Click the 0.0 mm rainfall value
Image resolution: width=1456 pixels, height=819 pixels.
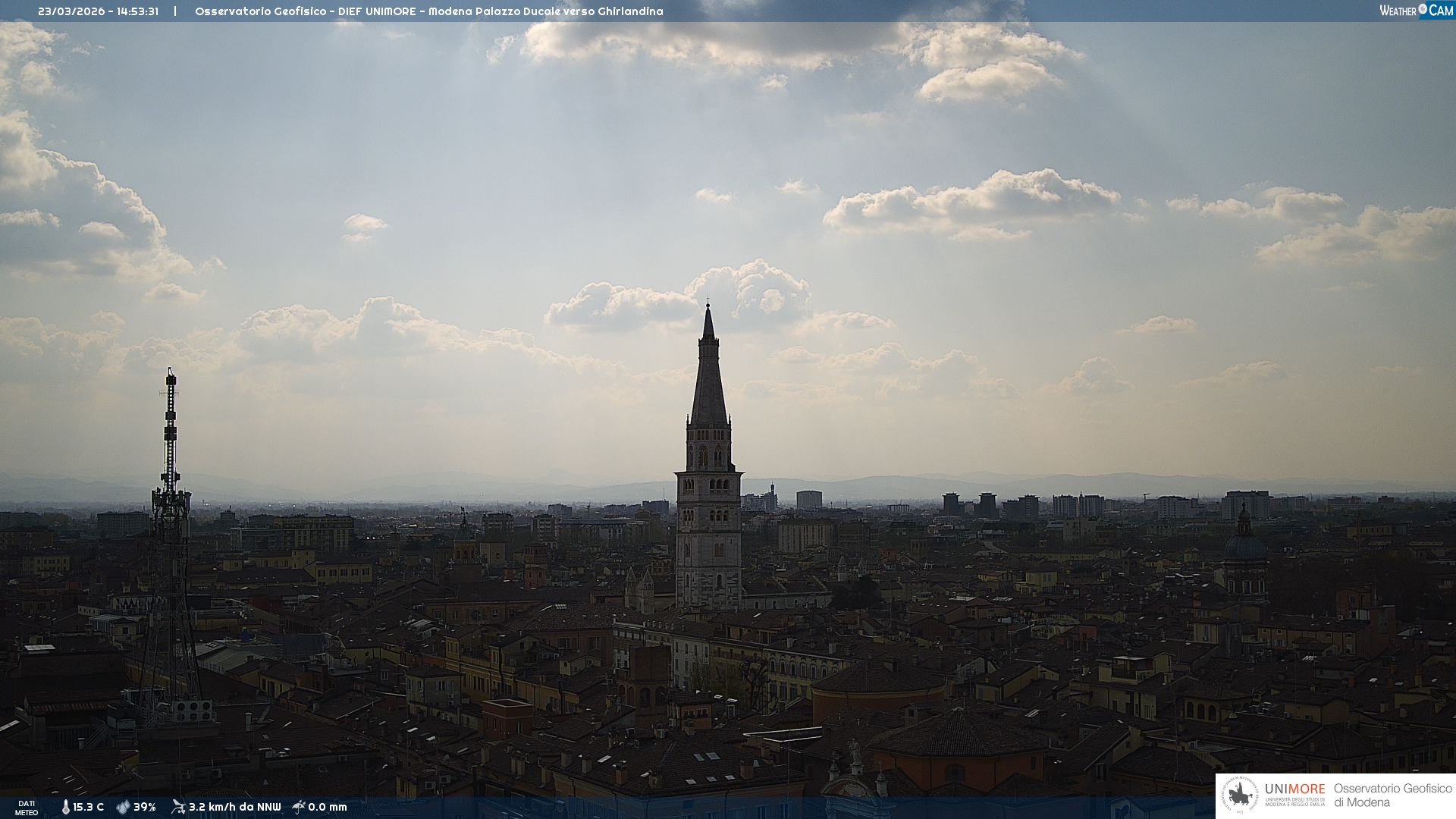click(x=328, y=807)
